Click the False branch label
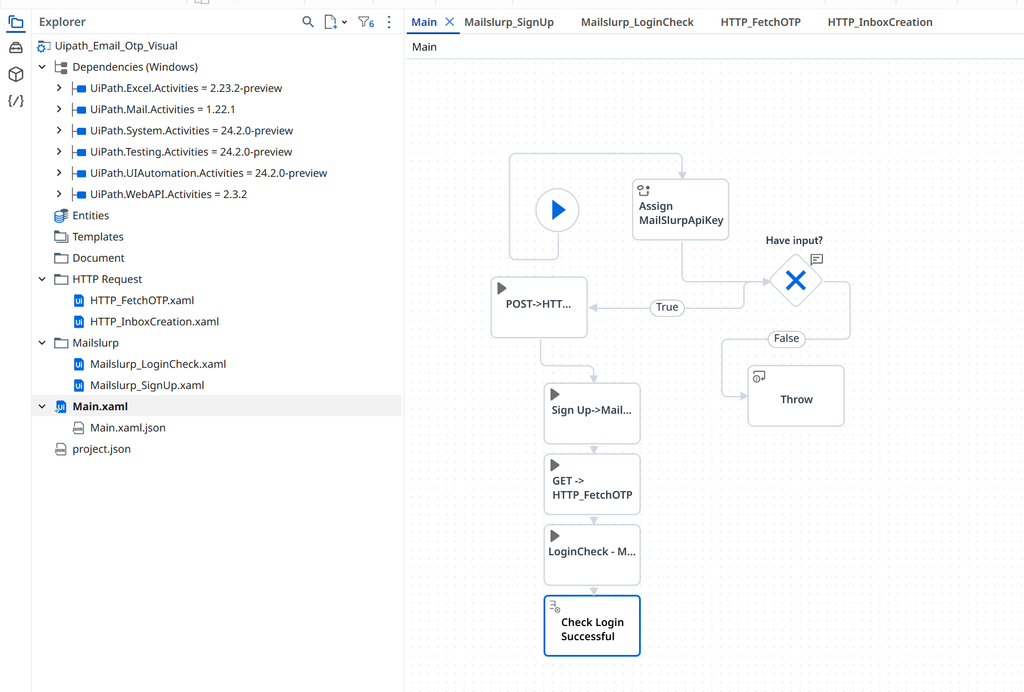The width and height of the screenshot is (1024, 692). click(x=786, y=339)
